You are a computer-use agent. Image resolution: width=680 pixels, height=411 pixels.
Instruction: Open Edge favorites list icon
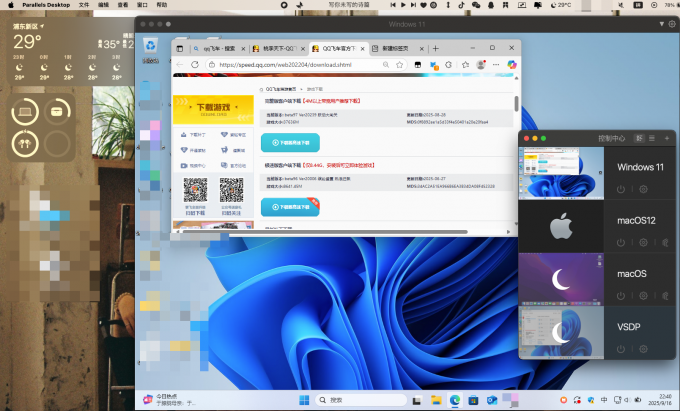tap(465, 65)
